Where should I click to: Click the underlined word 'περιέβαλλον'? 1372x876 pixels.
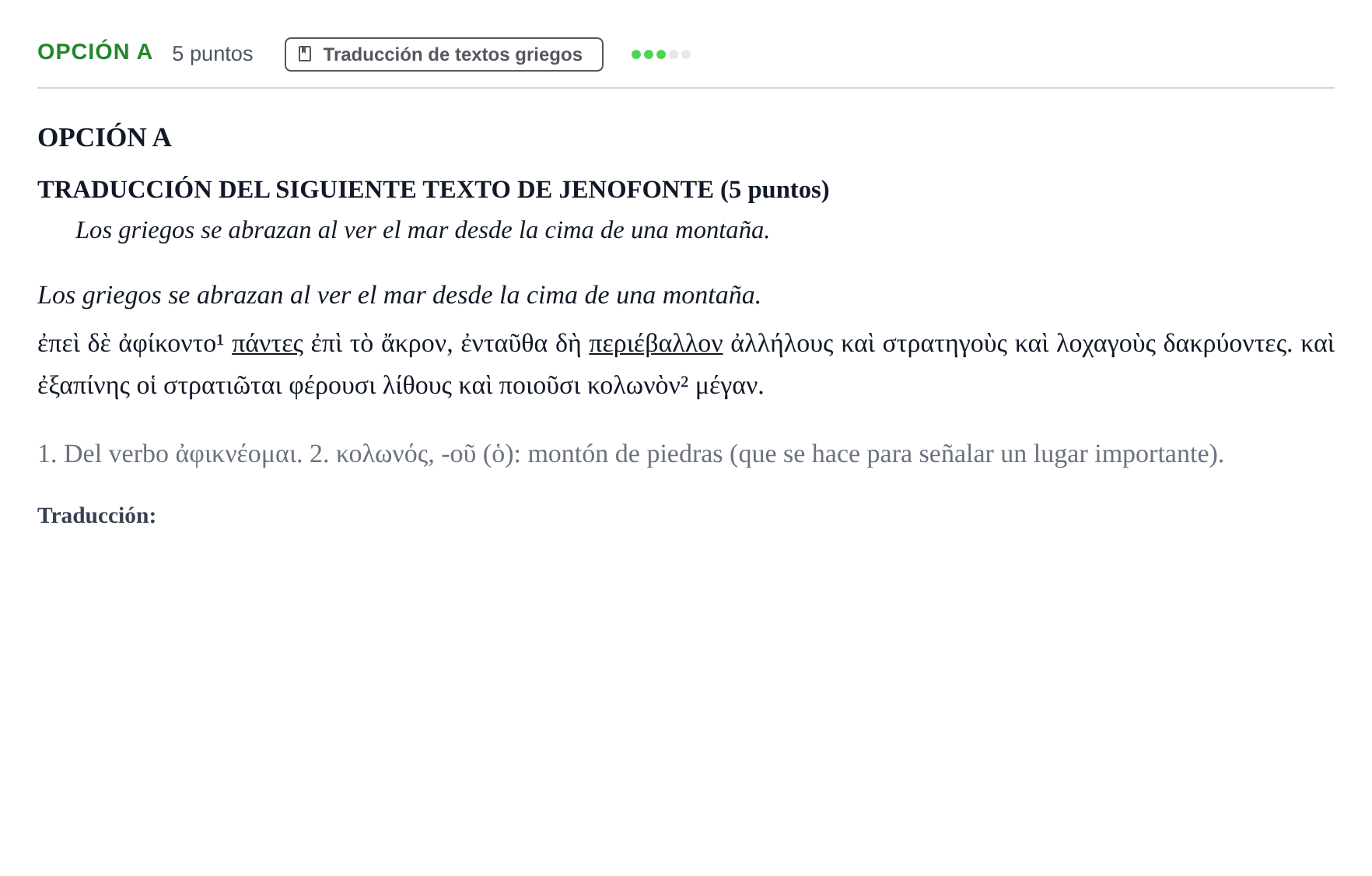tap(656, 343)
